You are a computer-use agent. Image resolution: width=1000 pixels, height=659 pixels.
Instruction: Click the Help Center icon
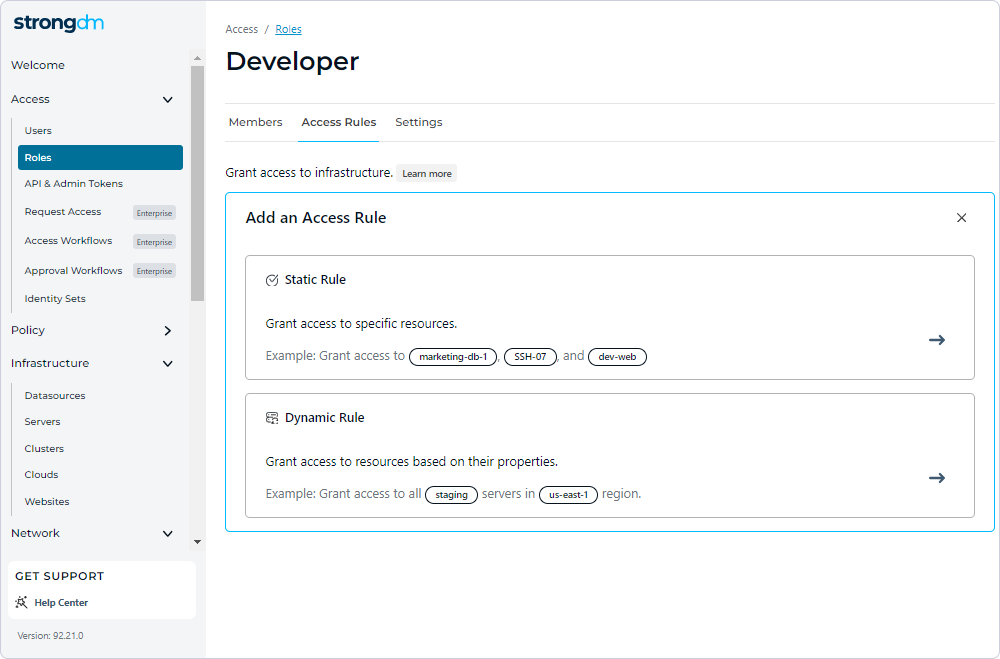(21, 602)
